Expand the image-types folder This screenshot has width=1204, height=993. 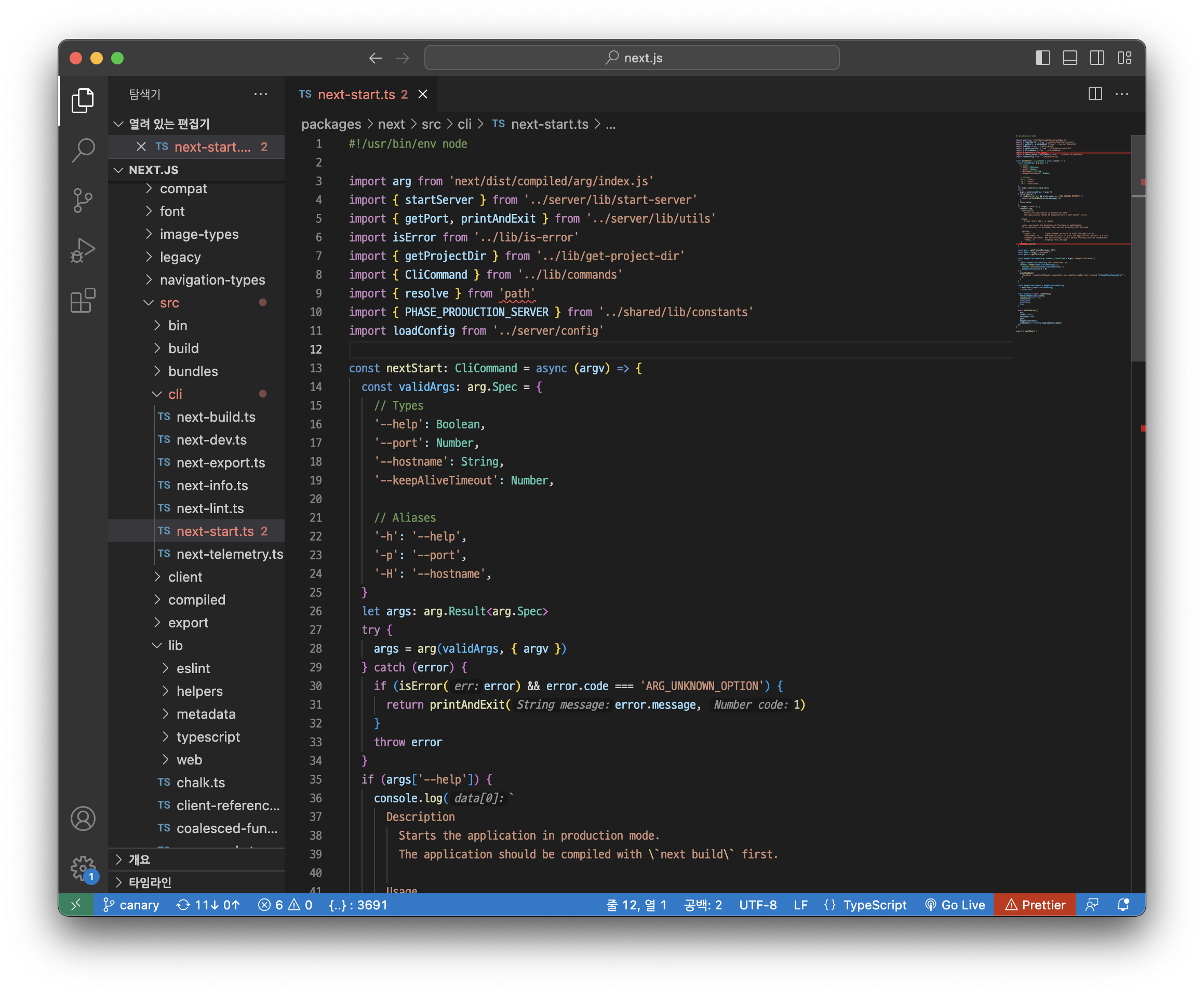196,234
